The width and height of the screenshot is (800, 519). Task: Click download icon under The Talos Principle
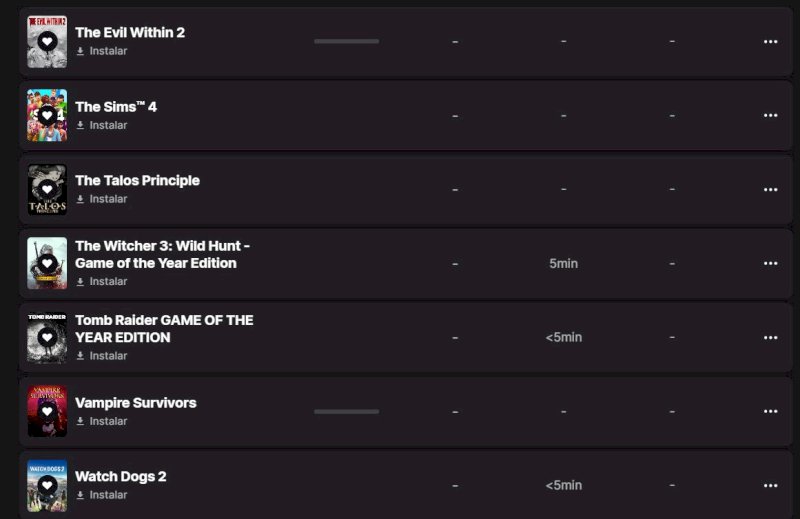coord(80,200)
